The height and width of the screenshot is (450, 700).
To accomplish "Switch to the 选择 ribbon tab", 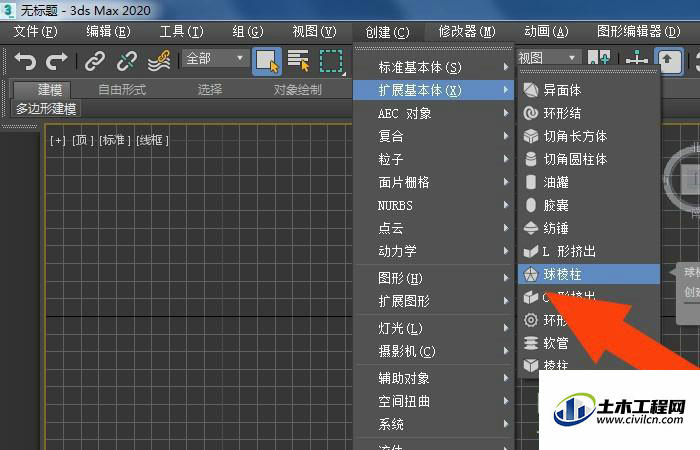I will 210,90.
